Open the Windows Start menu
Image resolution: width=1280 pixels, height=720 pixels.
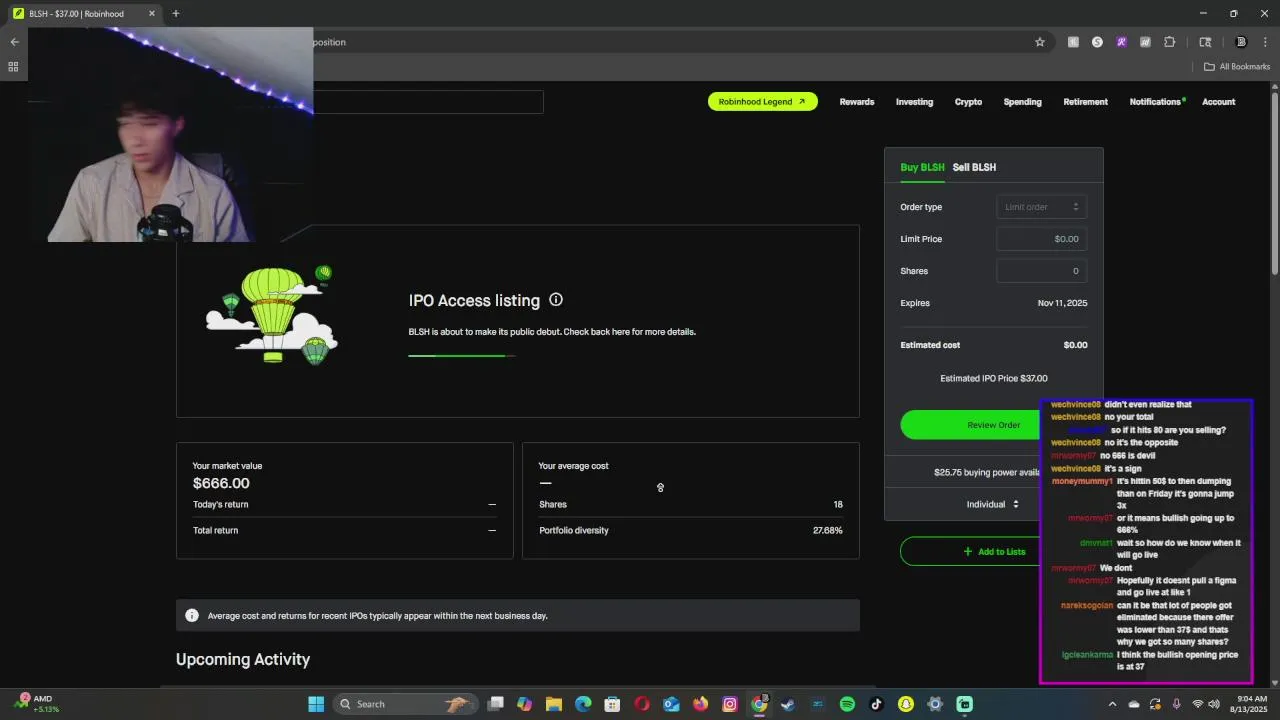[316, 704]
